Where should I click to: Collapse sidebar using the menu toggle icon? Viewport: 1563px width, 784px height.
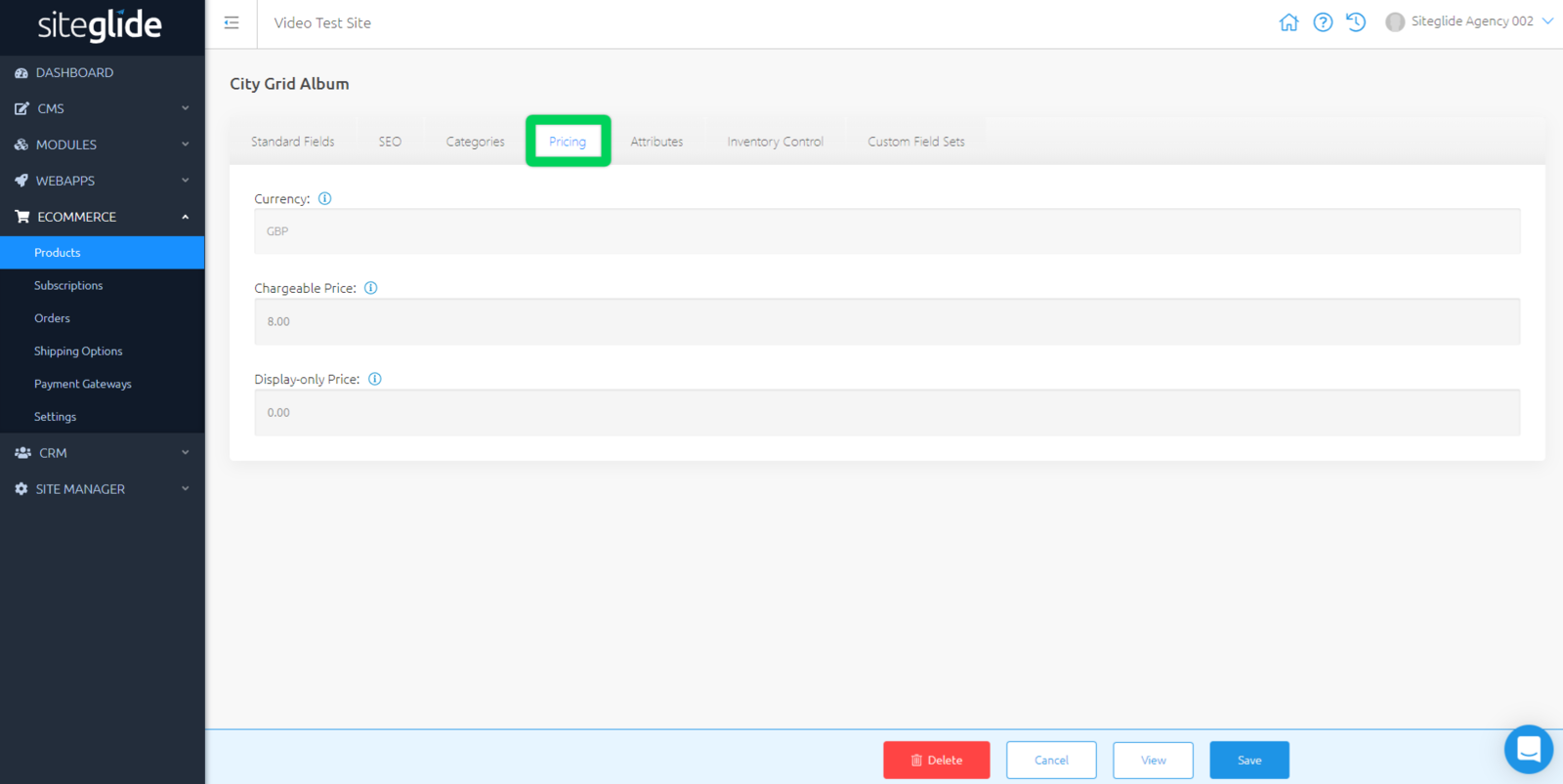[x=232, y=22]
